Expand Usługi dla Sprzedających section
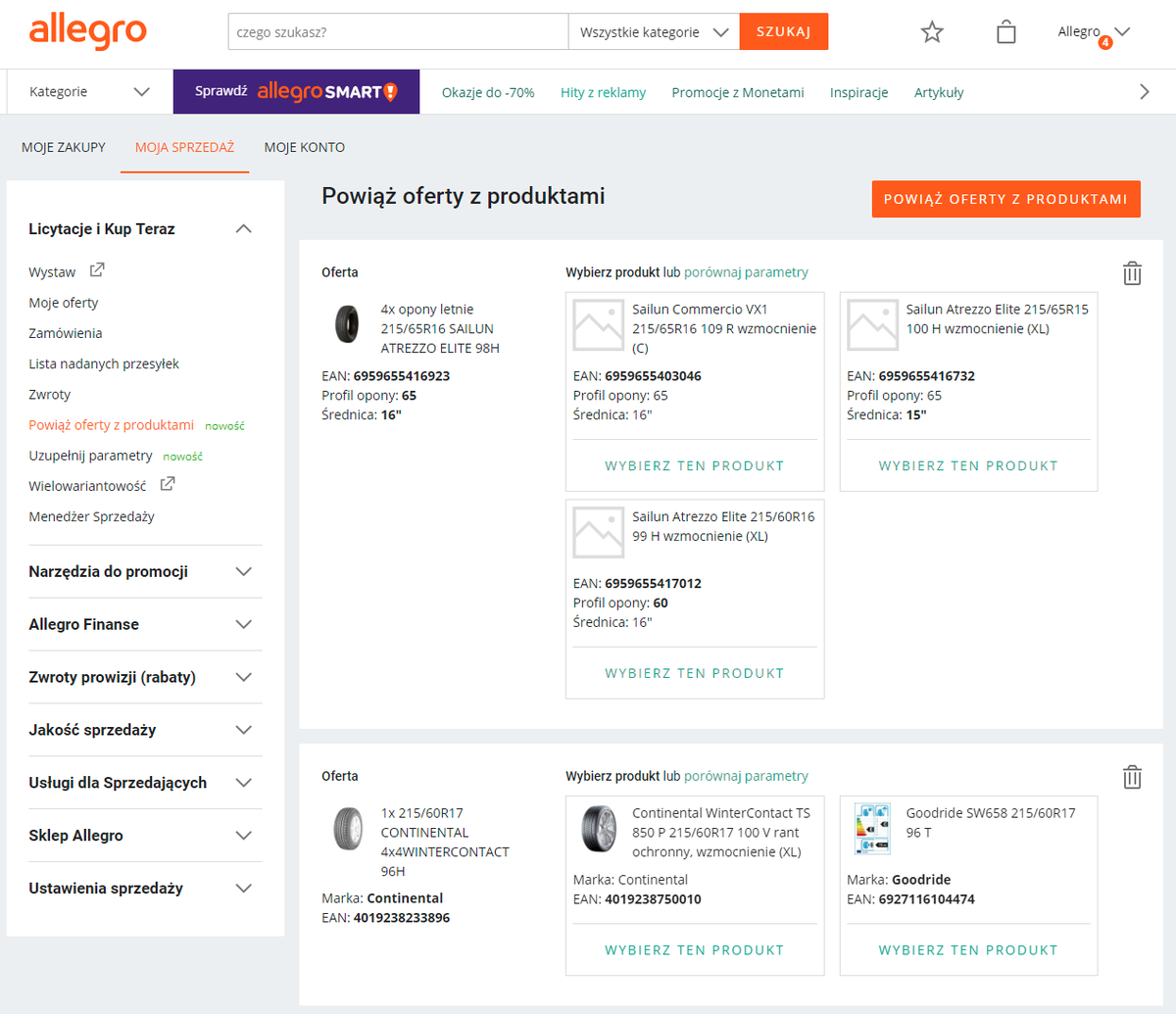1176x1014 pixels. [244, 784]
